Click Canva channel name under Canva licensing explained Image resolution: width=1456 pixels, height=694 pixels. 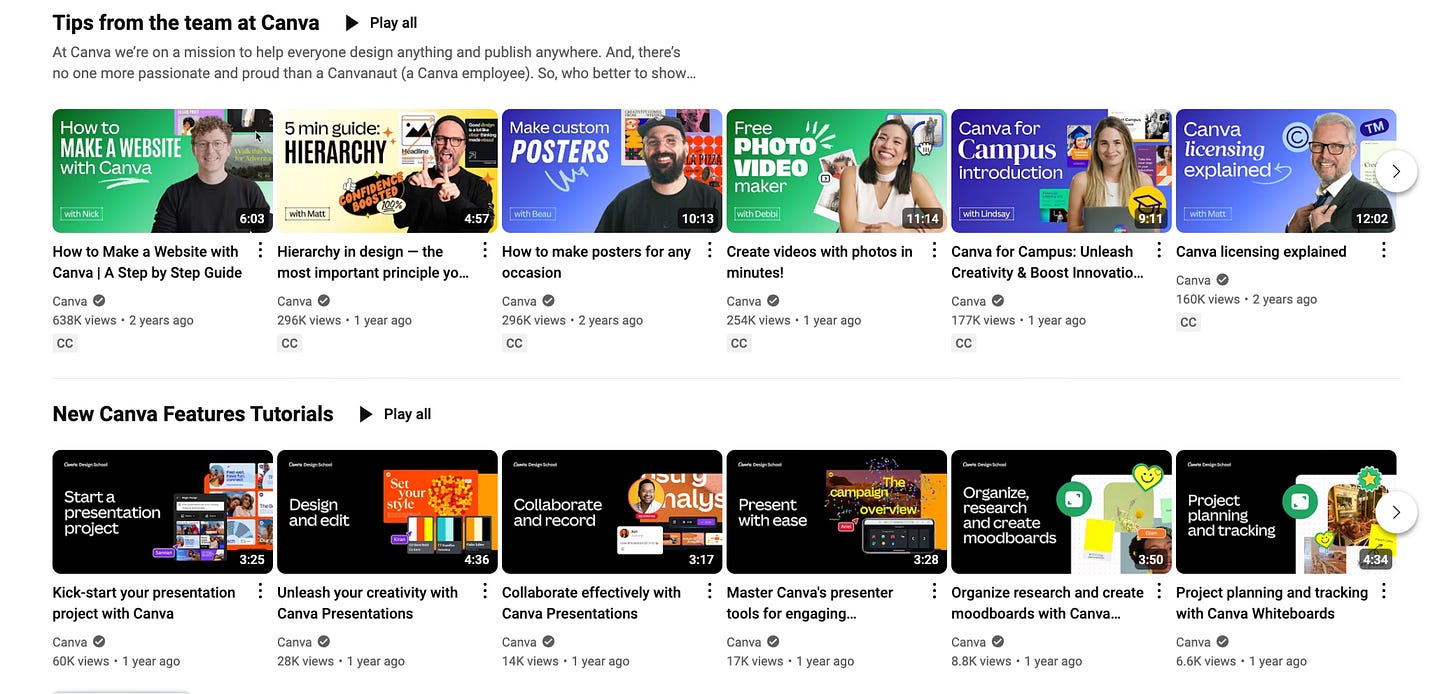[1194, 280]
